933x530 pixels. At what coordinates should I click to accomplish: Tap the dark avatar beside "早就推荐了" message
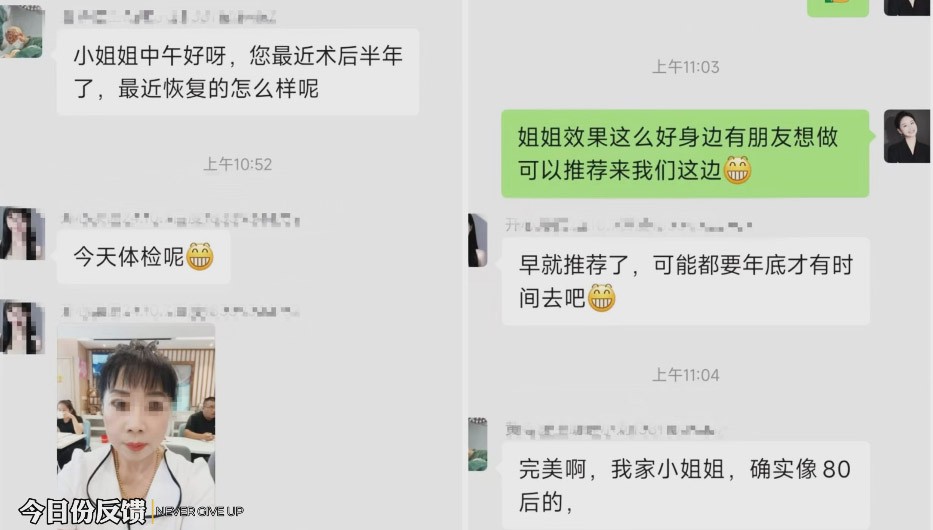pyautogui.click(x=478, y=240)
